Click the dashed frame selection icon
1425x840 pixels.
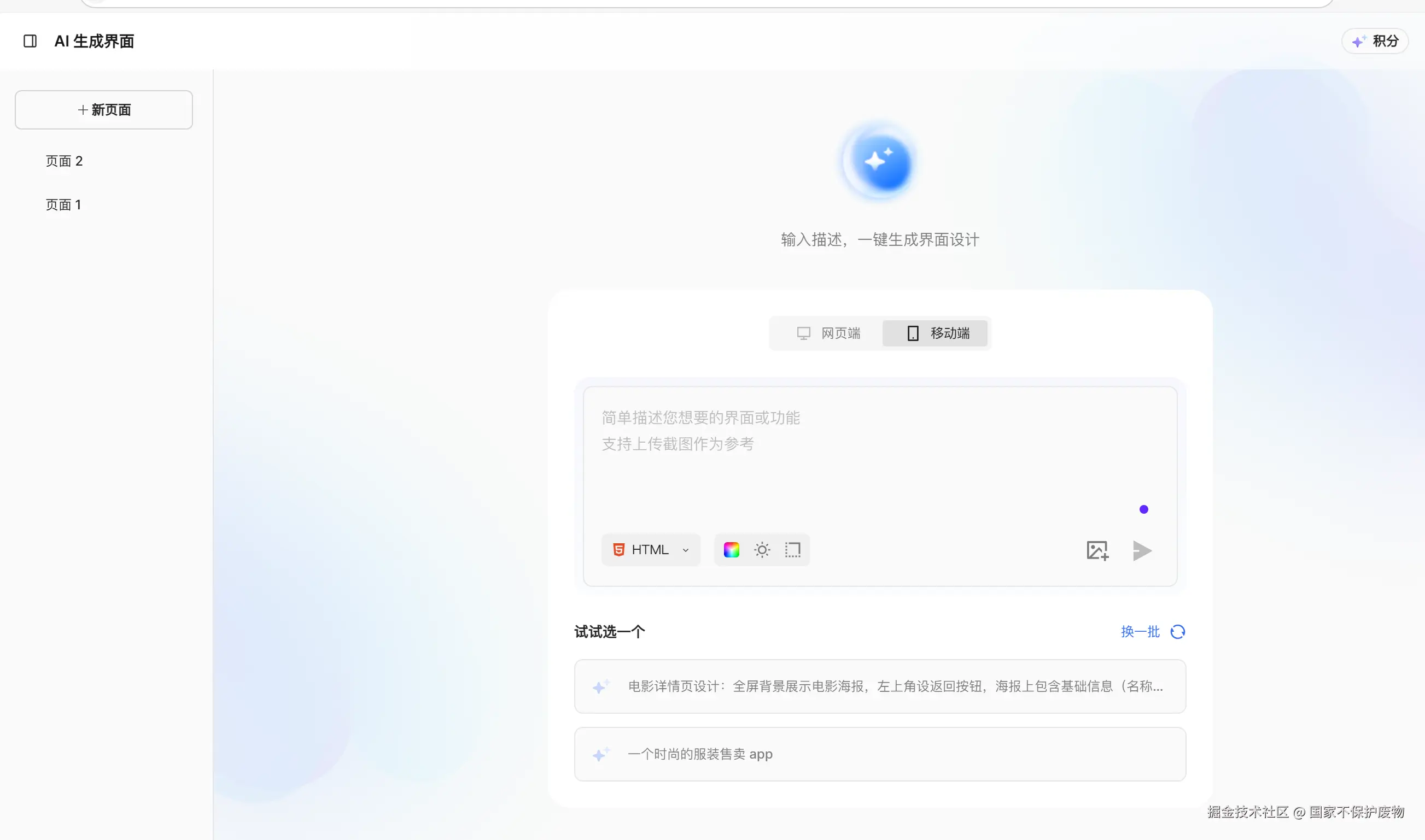(x=792, y=550)
